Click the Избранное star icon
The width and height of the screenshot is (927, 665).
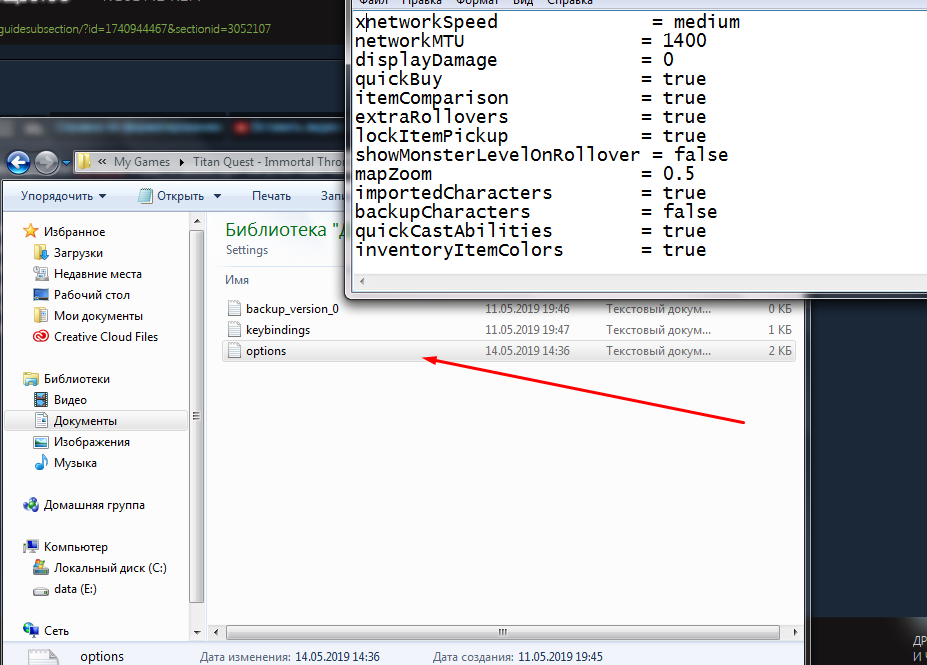31,231
